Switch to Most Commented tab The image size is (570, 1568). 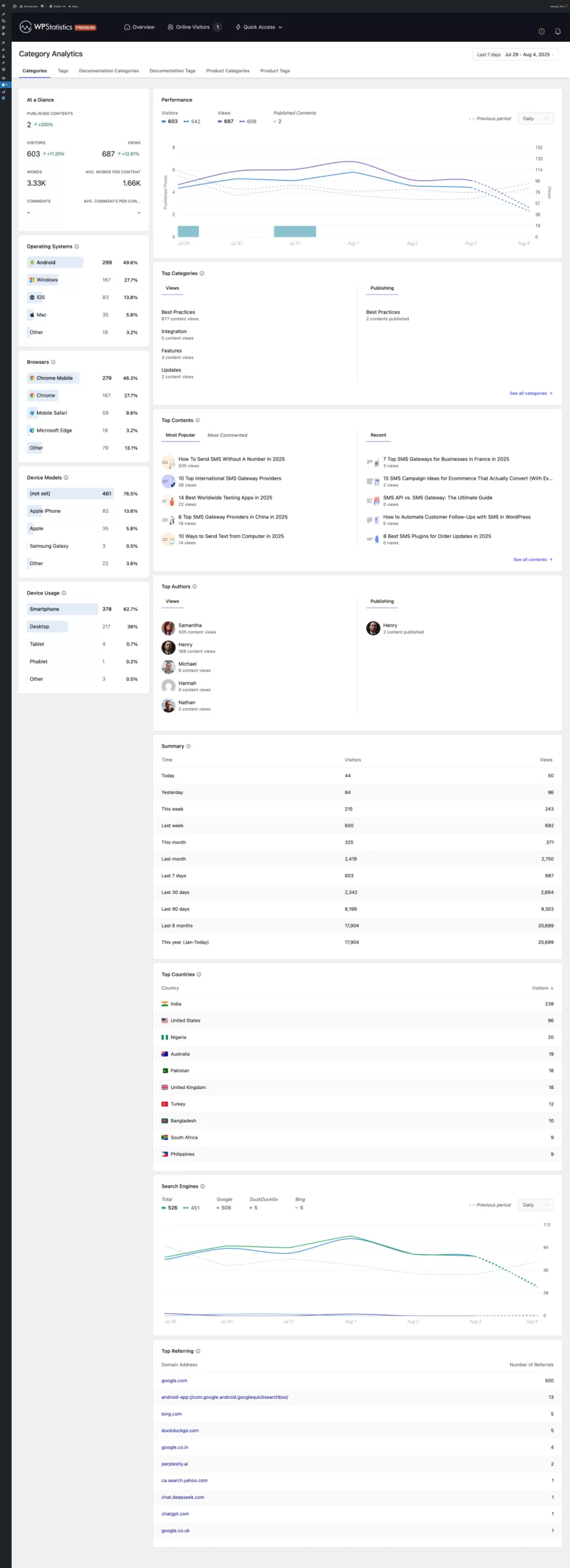[227, 435]
